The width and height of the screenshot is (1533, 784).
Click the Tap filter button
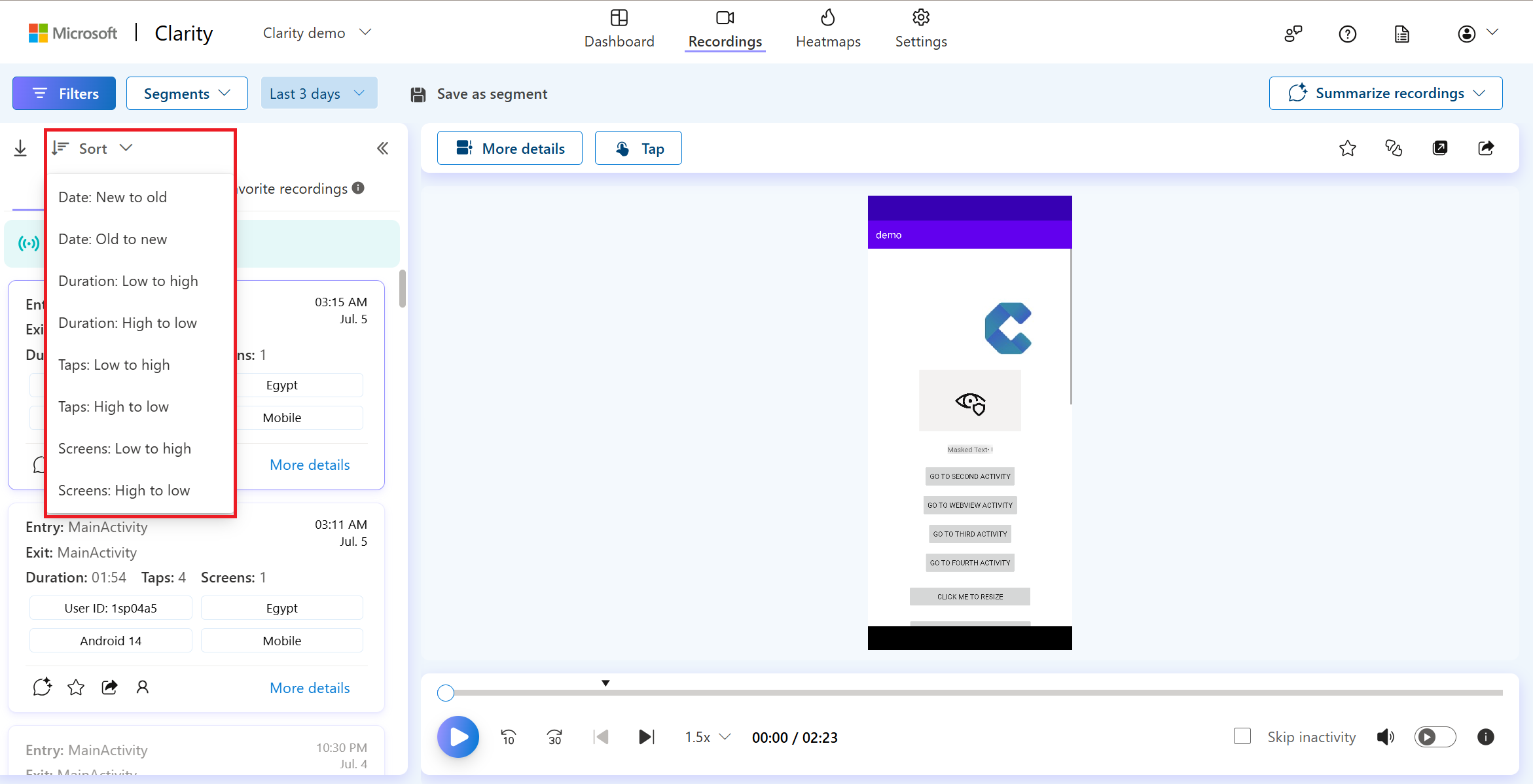tap(638, 148)
